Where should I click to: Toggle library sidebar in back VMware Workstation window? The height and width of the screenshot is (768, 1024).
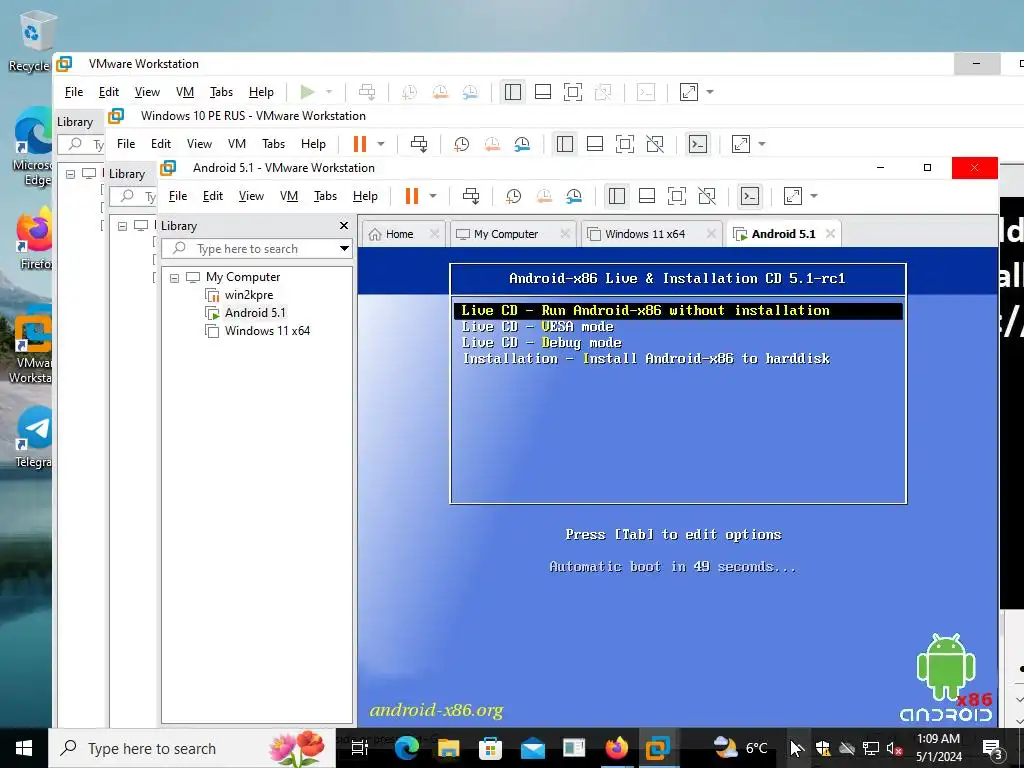click(513, 92)
